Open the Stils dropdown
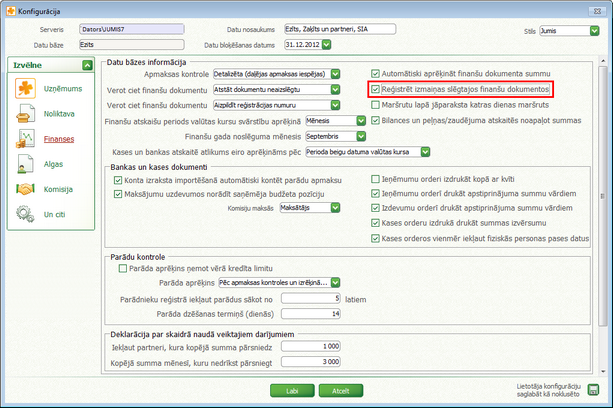613x408 pixels. click(594, 30)
